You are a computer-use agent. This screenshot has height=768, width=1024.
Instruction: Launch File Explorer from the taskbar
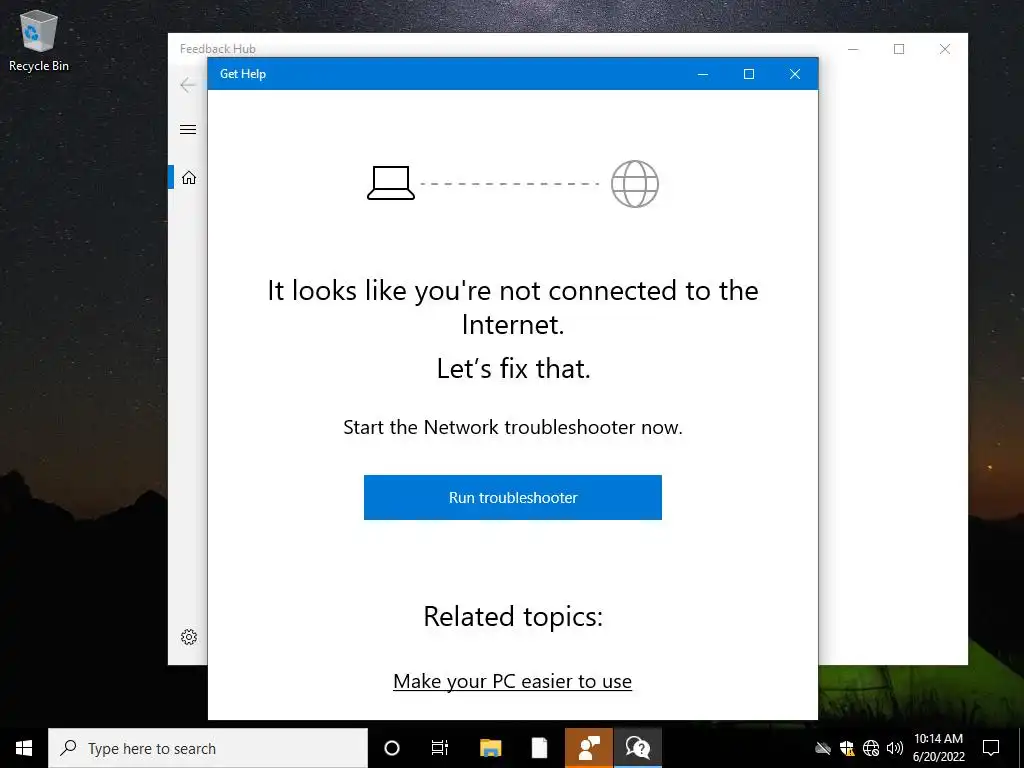click(x=490, y=748)
